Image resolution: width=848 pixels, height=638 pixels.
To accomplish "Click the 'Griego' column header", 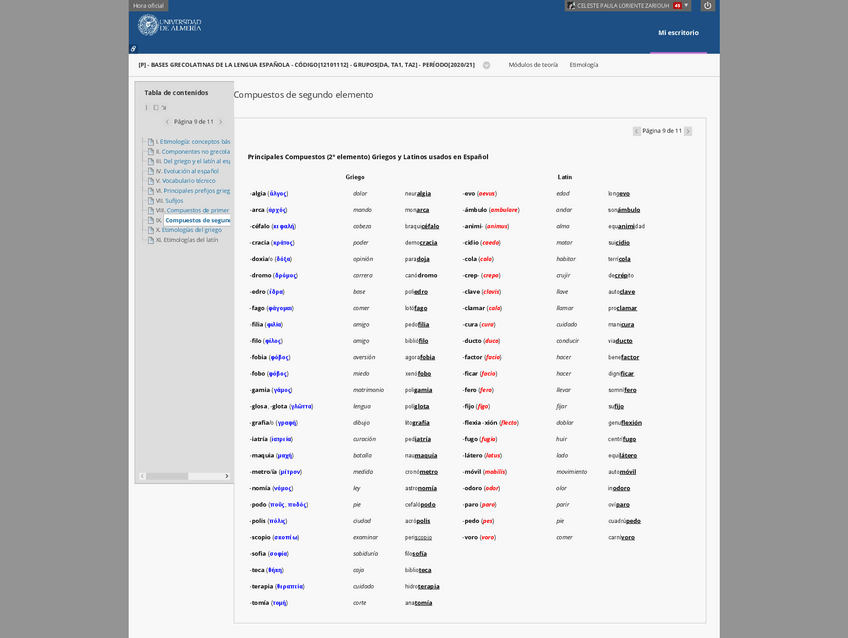I will (x=355, y=177).
